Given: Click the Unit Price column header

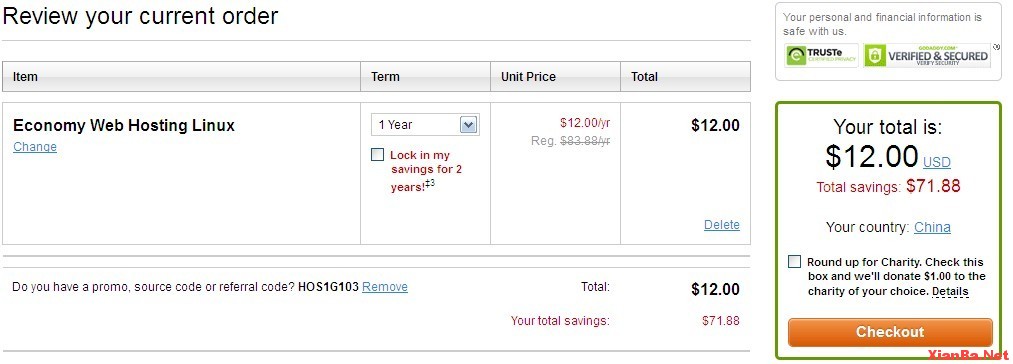Looking at the screenshot, I should [556, 77].
